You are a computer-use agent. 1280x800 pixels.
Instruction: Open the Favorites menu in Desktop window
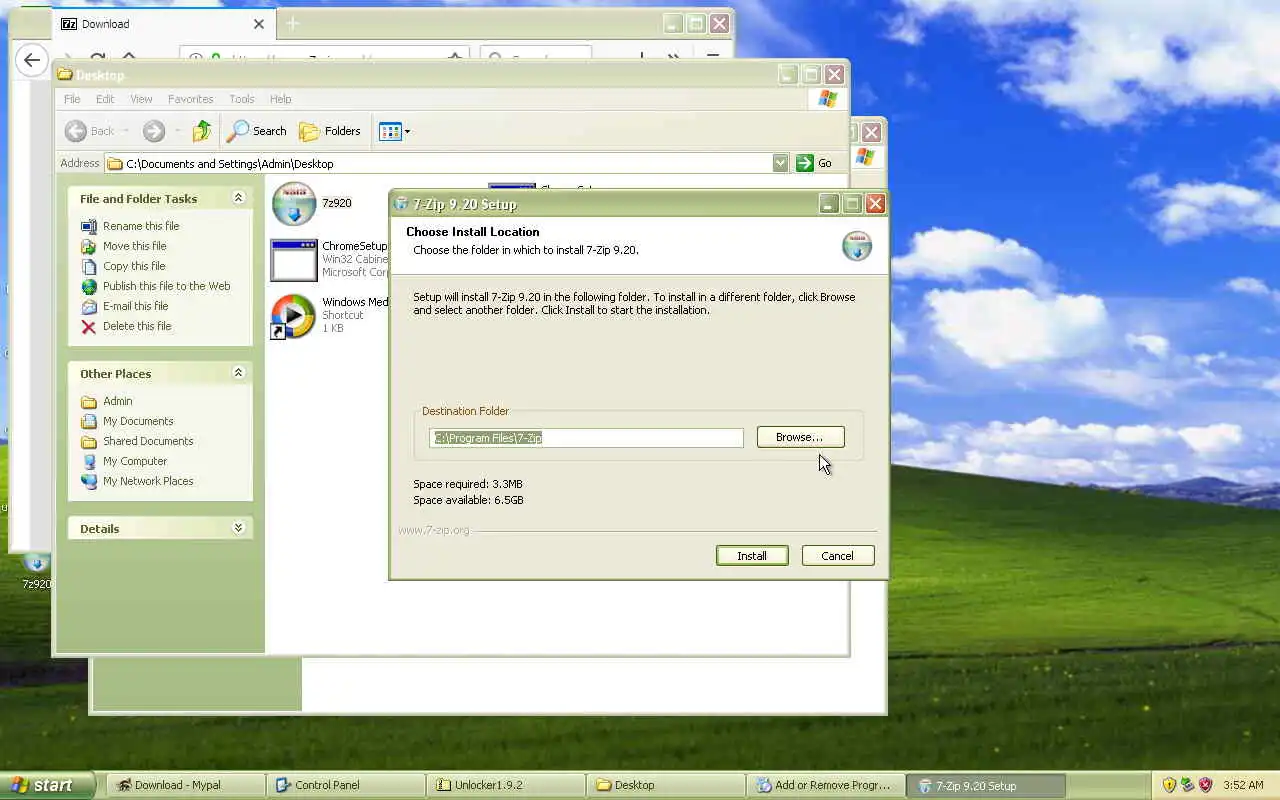coord(190,99)
